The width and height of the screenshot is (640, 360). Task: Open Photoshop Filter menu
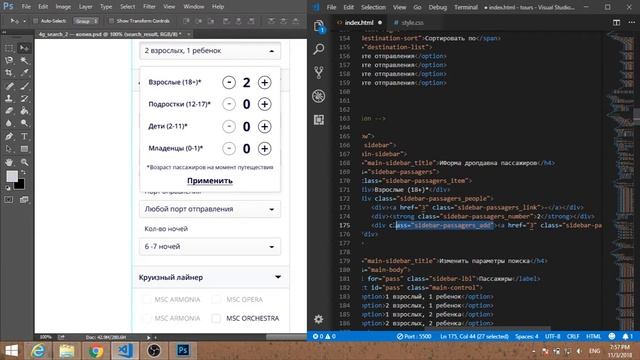click(x=149, y=7)
